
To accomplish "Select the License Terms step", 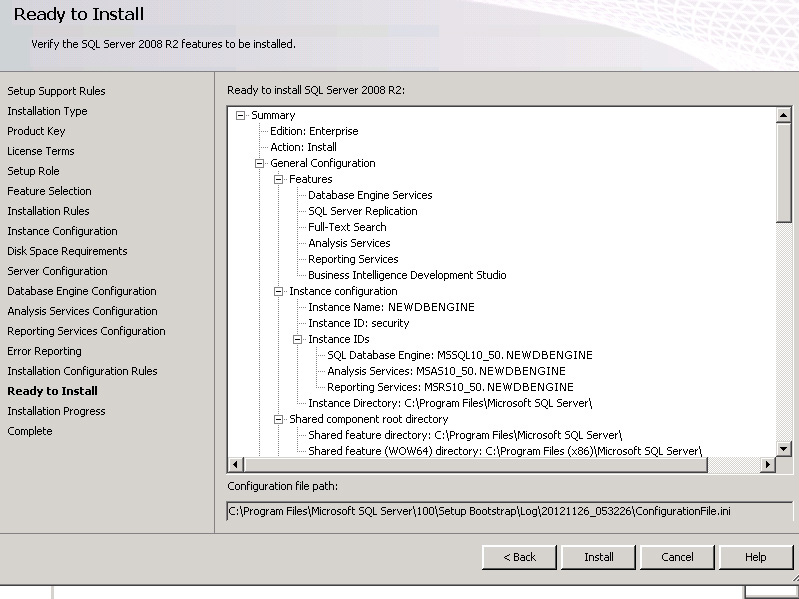I will [41, 151].
